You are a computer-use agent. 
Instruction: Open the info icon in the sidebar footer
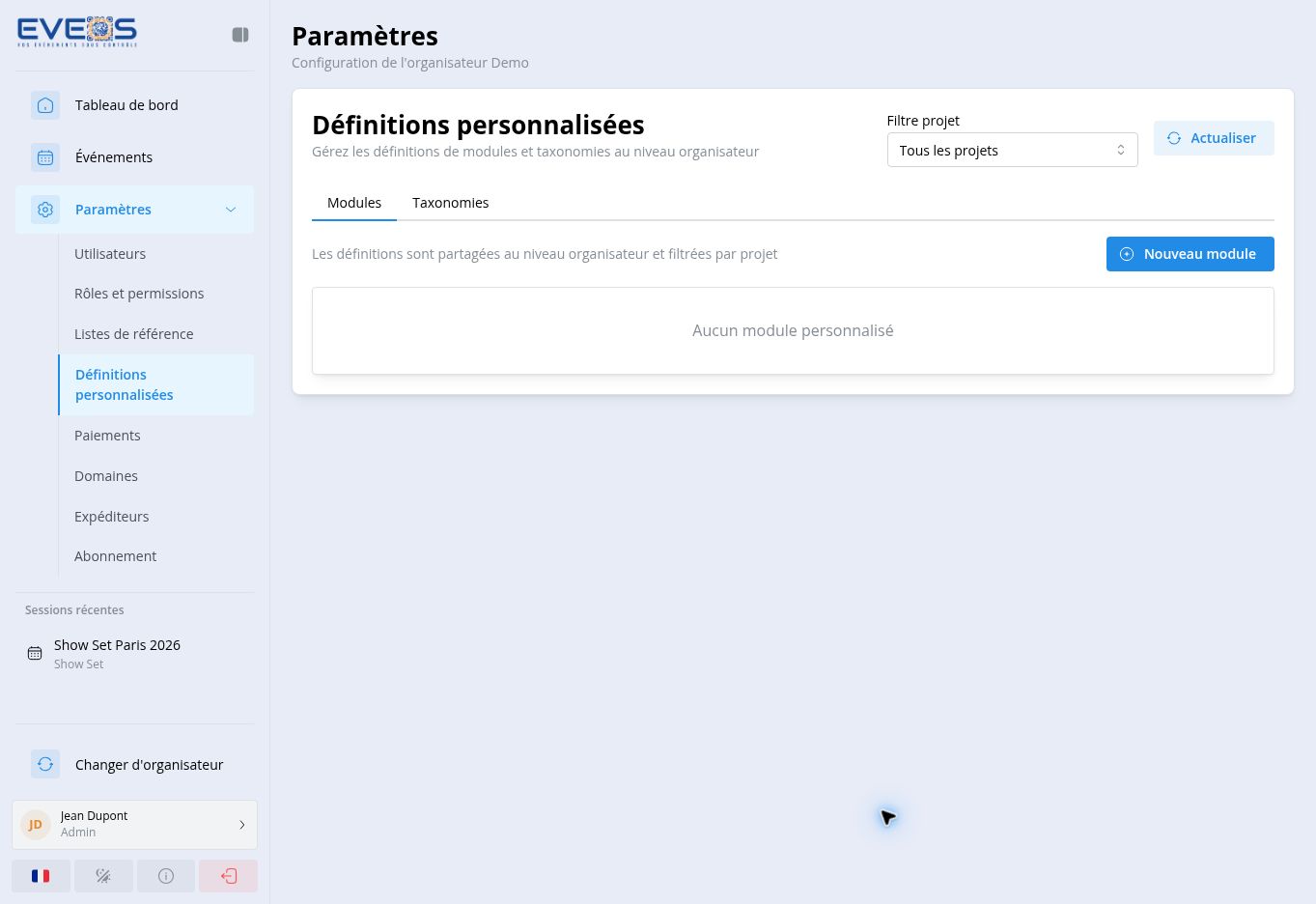click(166, 876)
